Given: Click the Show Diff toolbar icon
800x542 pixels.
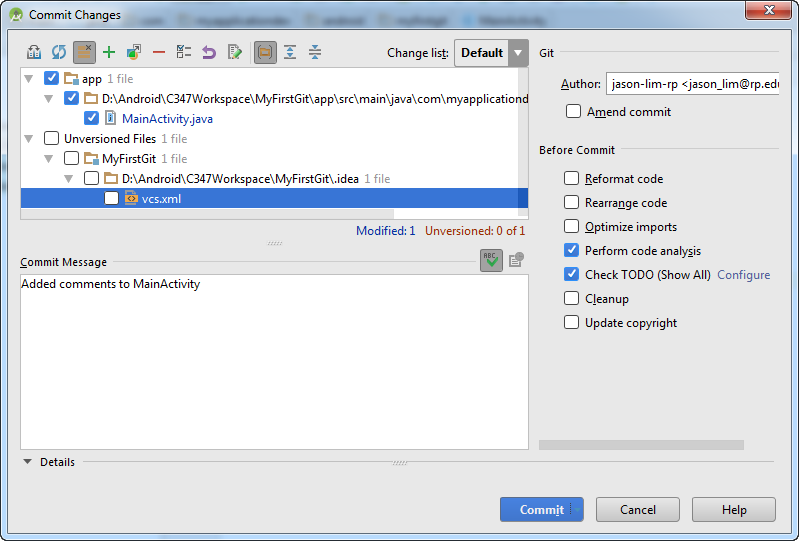Looking at the screenshot, I should tap(34, 53).
